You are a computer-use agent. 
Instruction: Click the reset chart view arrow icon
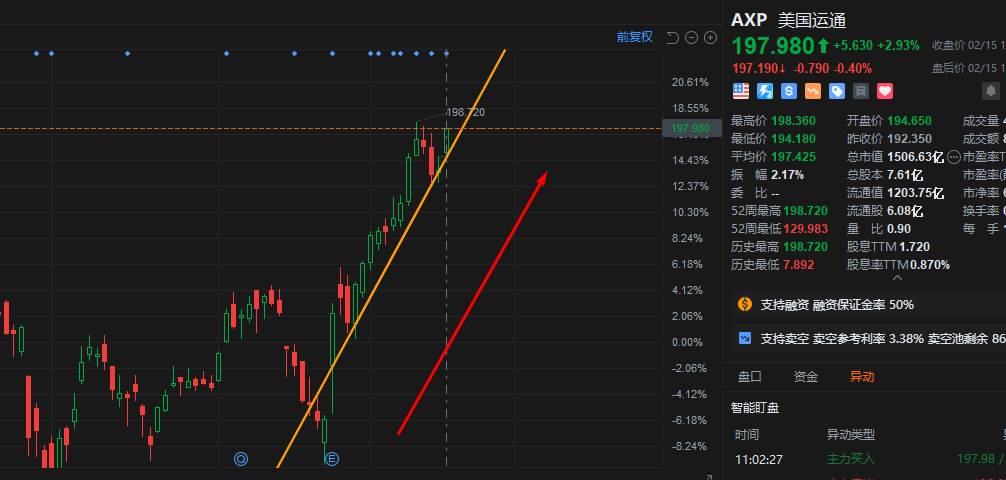pos(672,37)
